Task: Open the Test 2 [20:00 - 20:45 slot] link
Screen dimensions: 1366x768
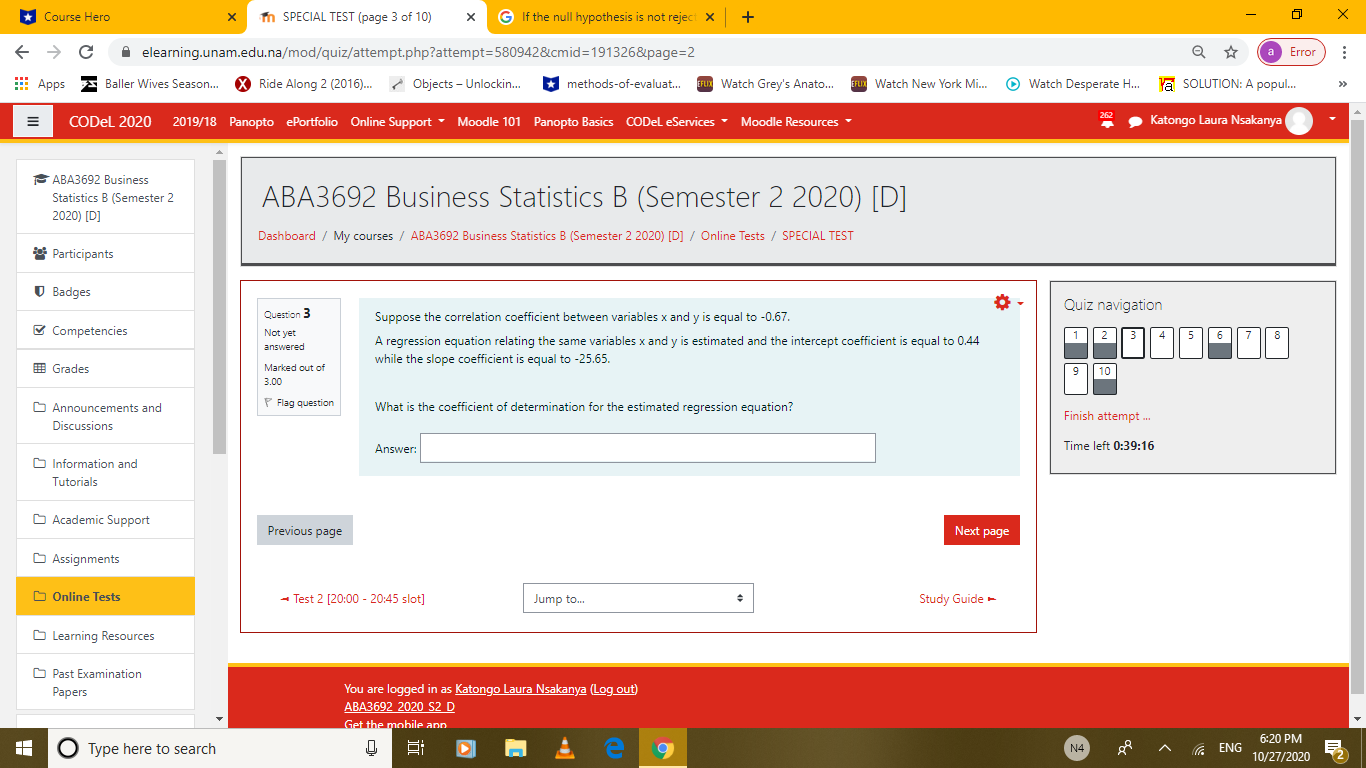Action: click(353, 599)
